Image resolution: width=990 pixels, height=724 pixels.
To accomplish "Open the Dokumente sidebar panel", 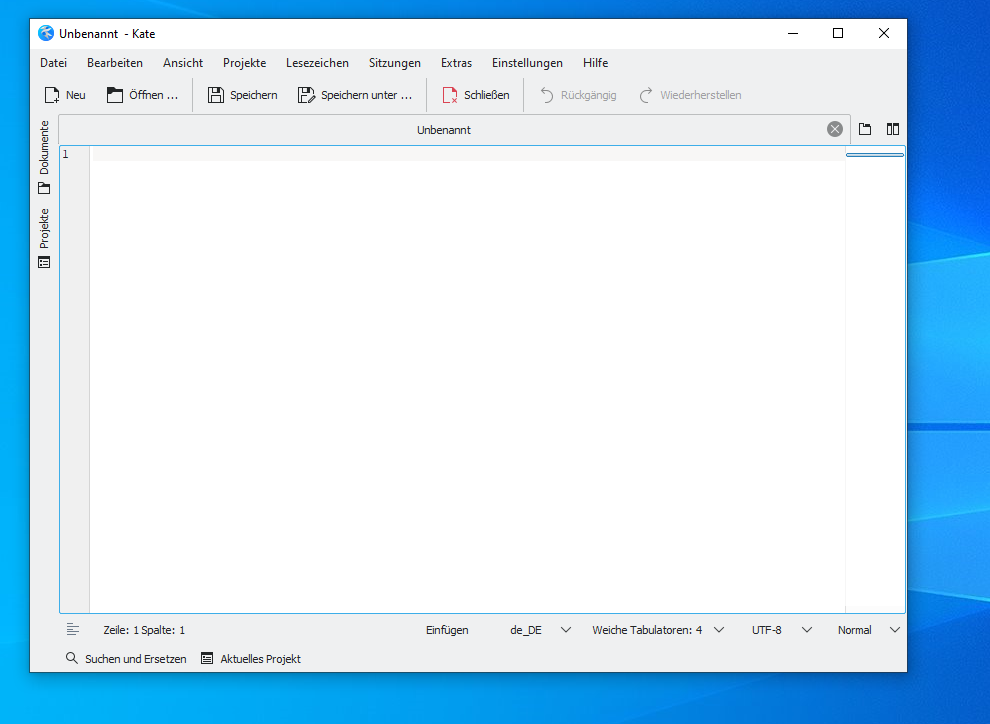I will (44, 157).
